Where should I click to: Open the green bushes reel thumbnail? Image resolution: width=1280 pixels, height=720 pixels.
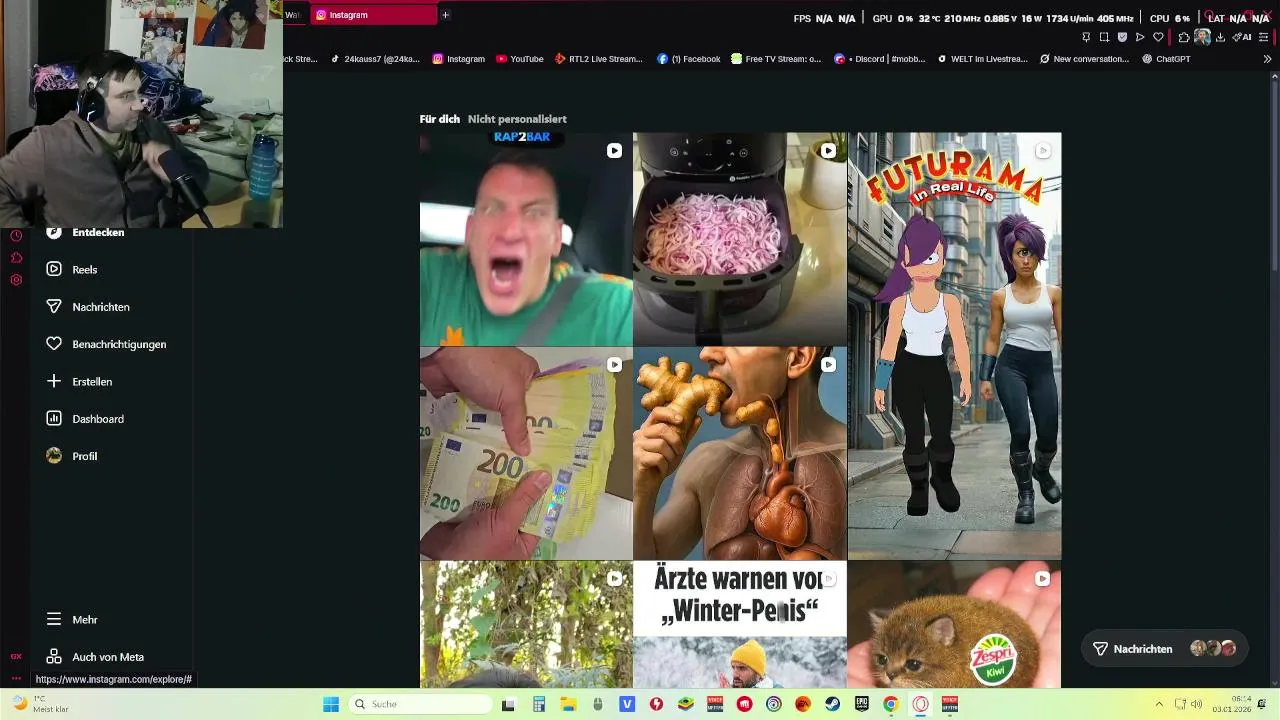(x=526, y=624)
